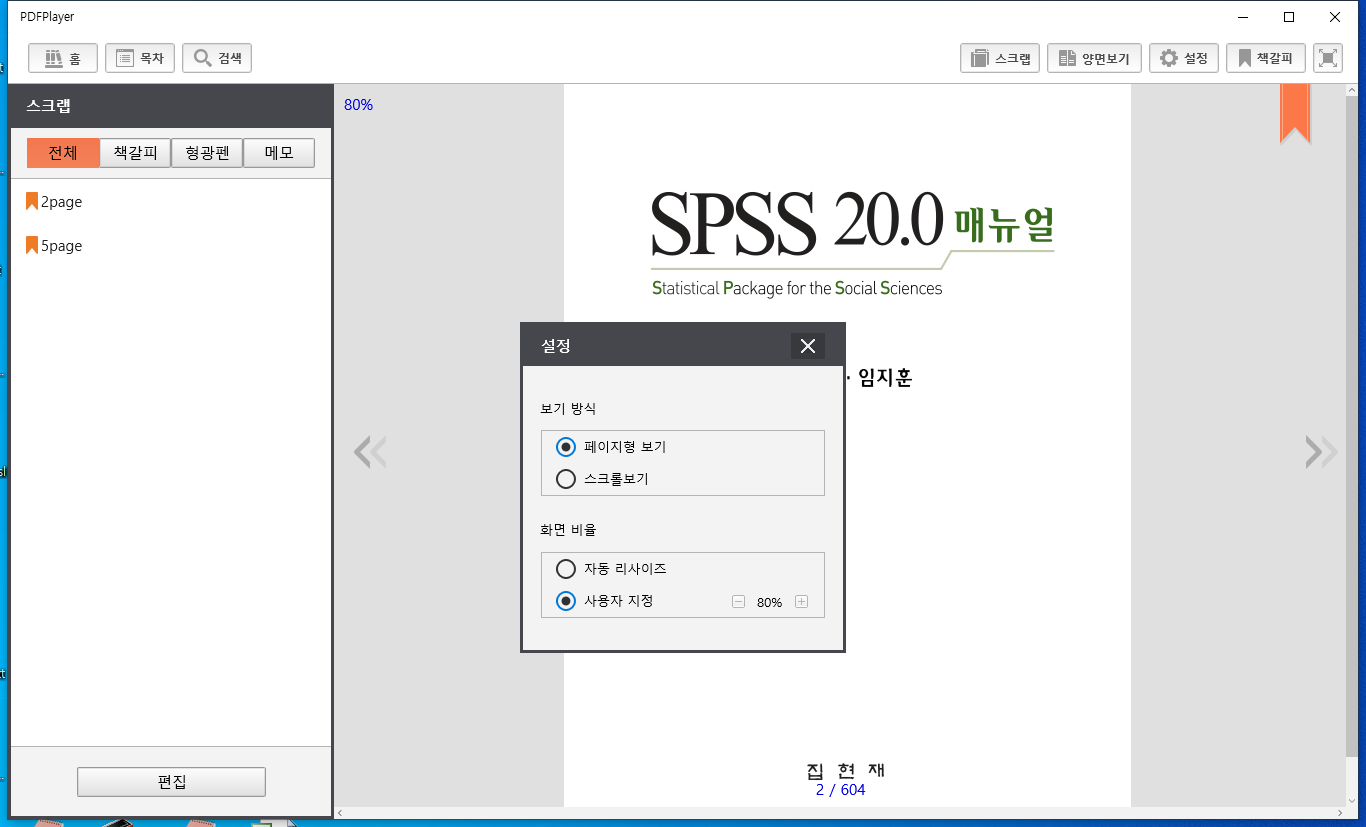Screen dimensions: 1366x827
Task: Select the 전체 scrap tab
Action: coord(63,153)
